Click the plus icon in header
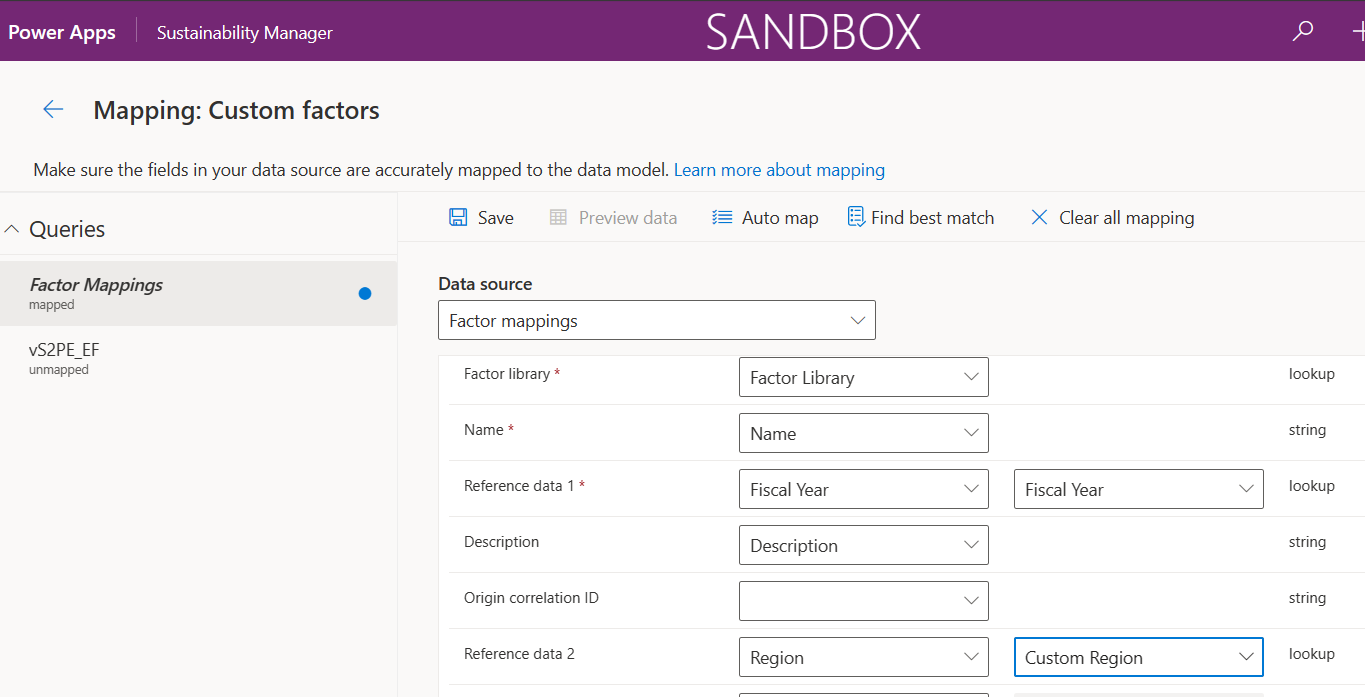The image size is (1365, 697). 1358,31
